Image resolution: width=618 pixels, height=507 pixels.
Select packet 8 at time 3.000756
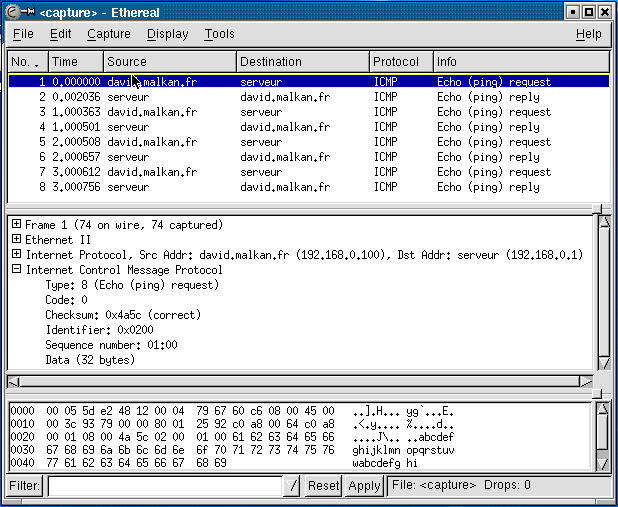coord(309,187)
